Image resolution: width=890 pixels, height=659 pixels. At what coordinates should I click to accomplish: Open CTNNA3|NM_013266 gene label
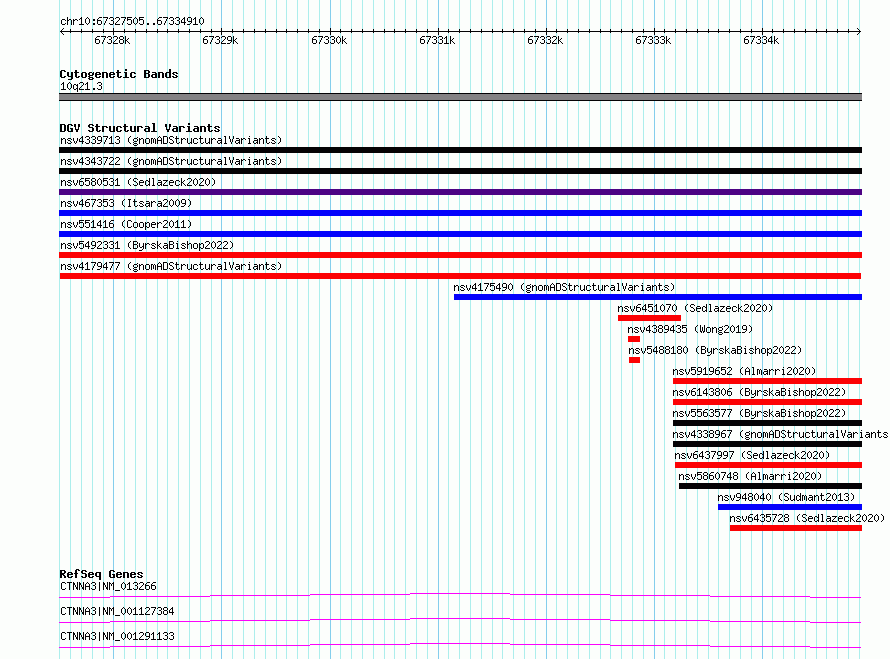click(x=108, y=586)
